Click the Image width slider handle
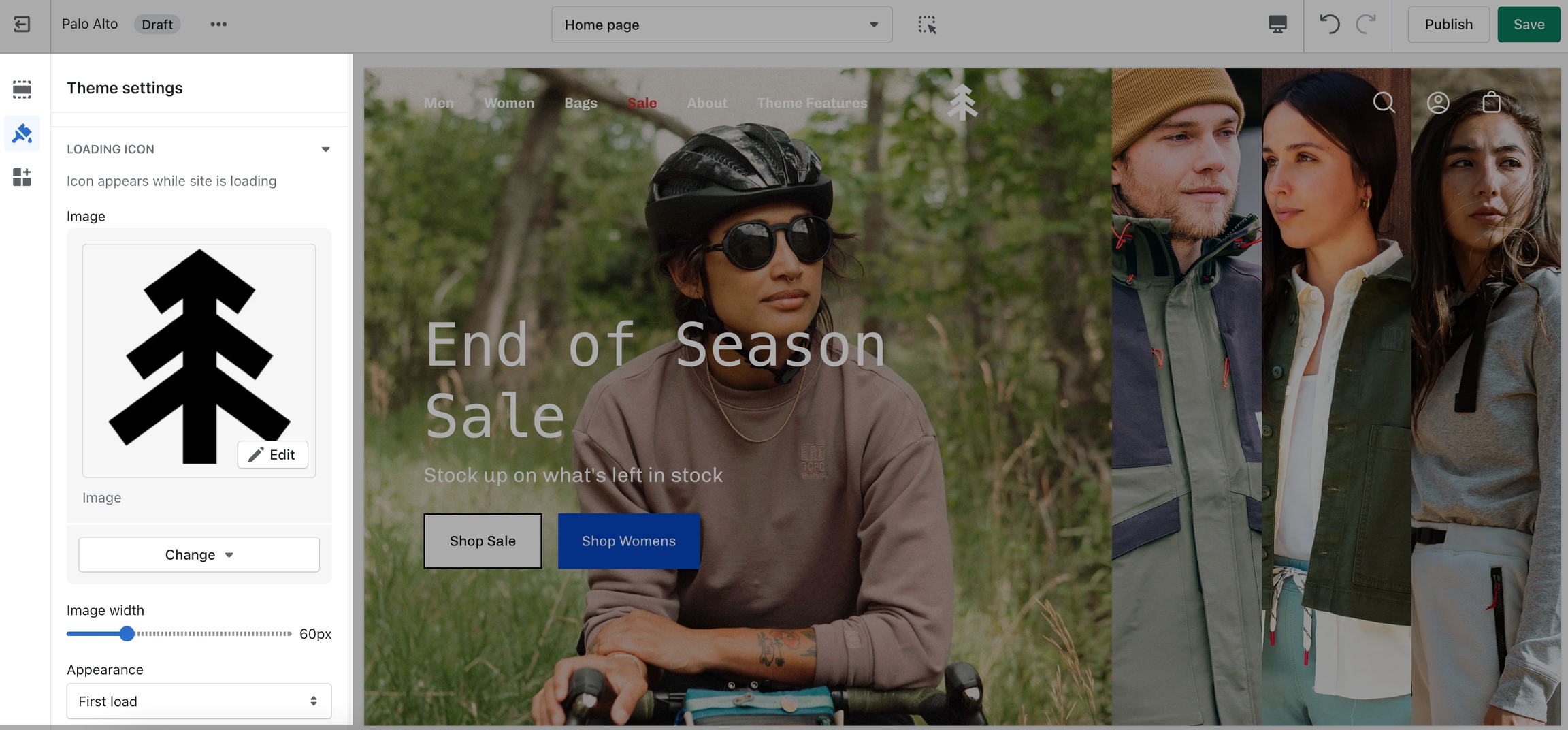 127,634
